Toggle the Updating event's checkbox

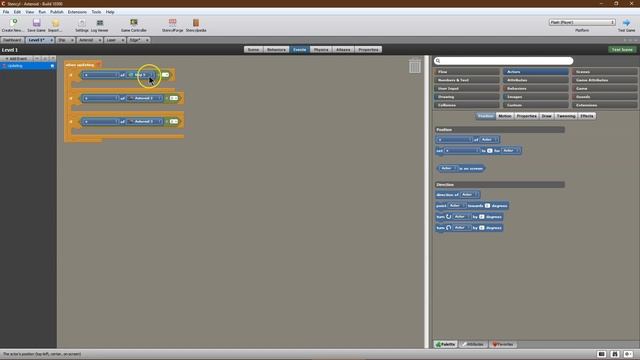click(52, 66)
